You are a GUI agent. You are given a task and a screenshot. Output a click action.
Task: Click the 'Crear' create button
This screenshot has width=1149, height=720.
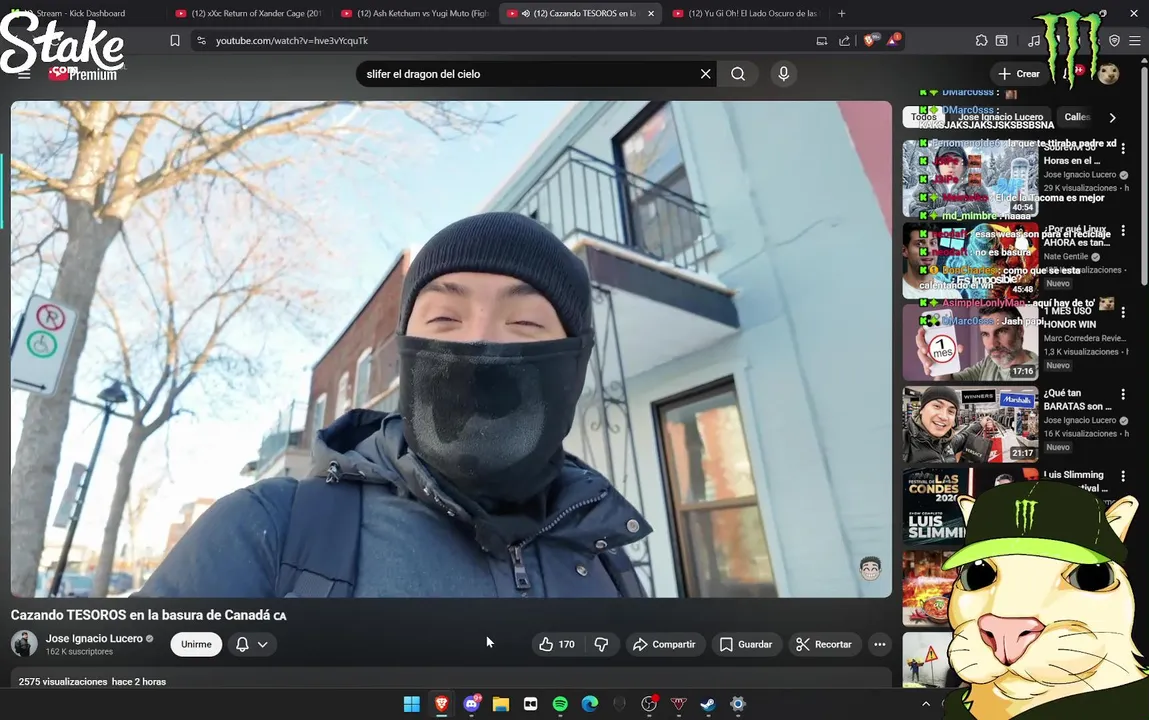pyautogui.click(x=1019, y=74)
